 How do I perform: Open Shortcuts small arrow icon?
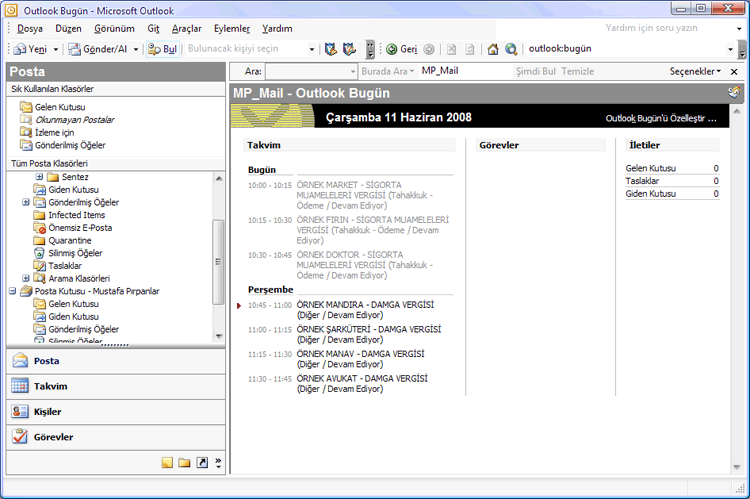pos(202,463)
